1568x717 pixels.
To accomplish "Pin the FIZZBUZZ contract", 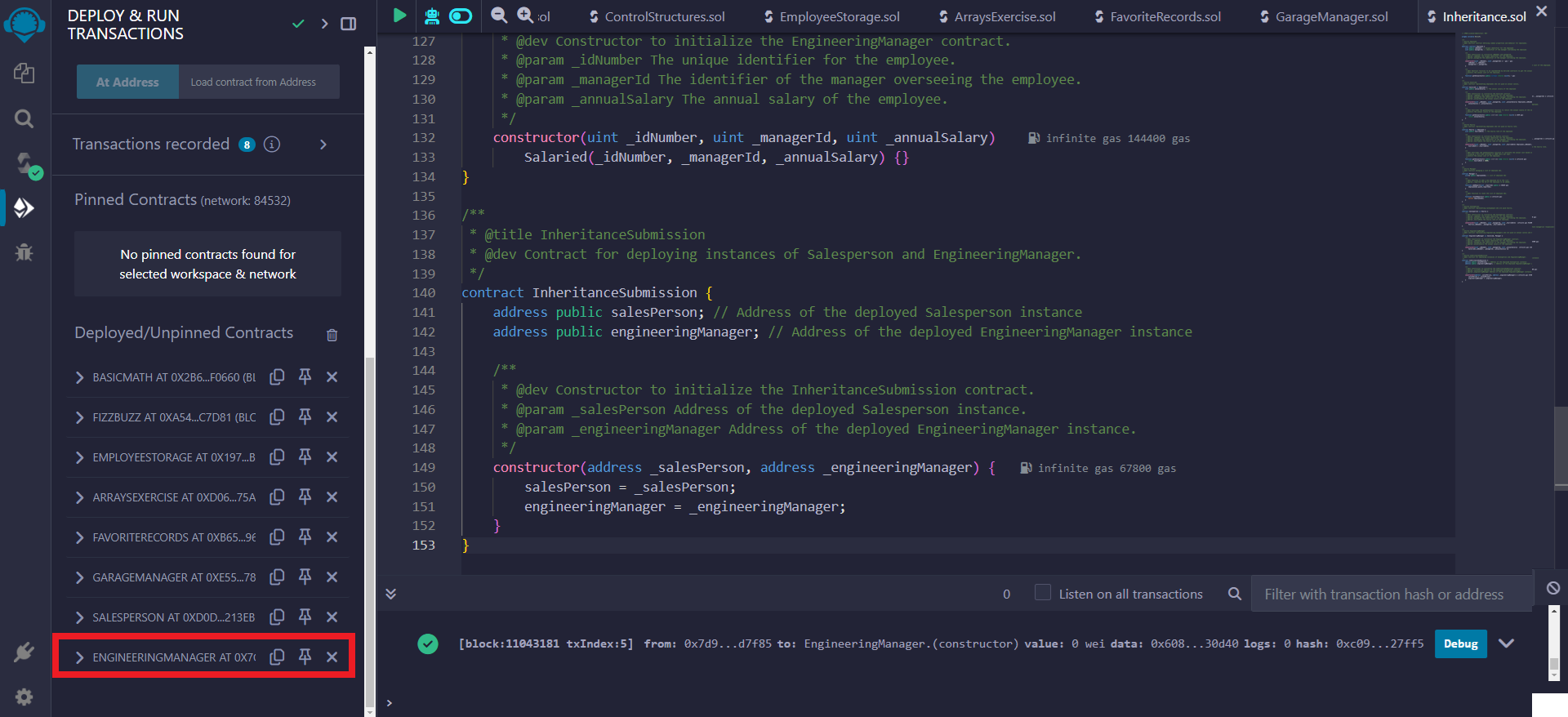I will coord(305,416).
